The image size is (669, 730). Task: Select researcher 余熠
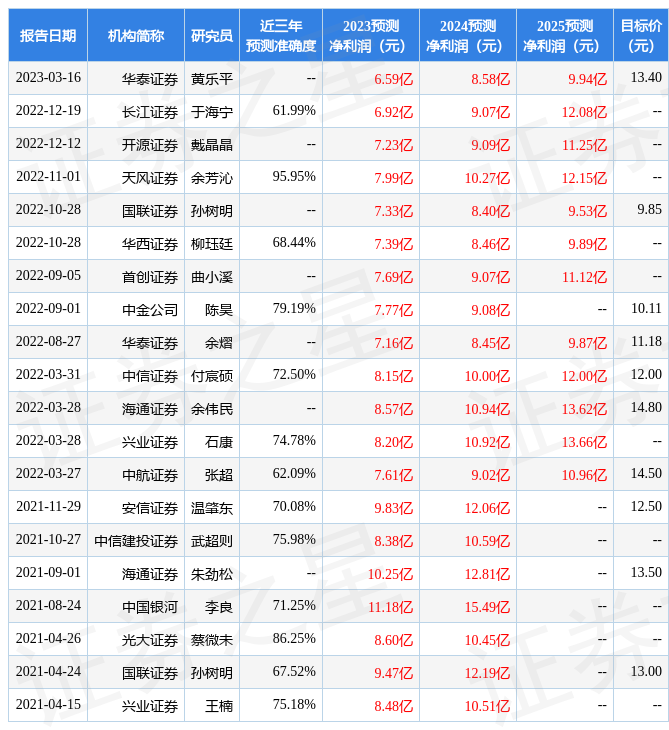[219, 343]
